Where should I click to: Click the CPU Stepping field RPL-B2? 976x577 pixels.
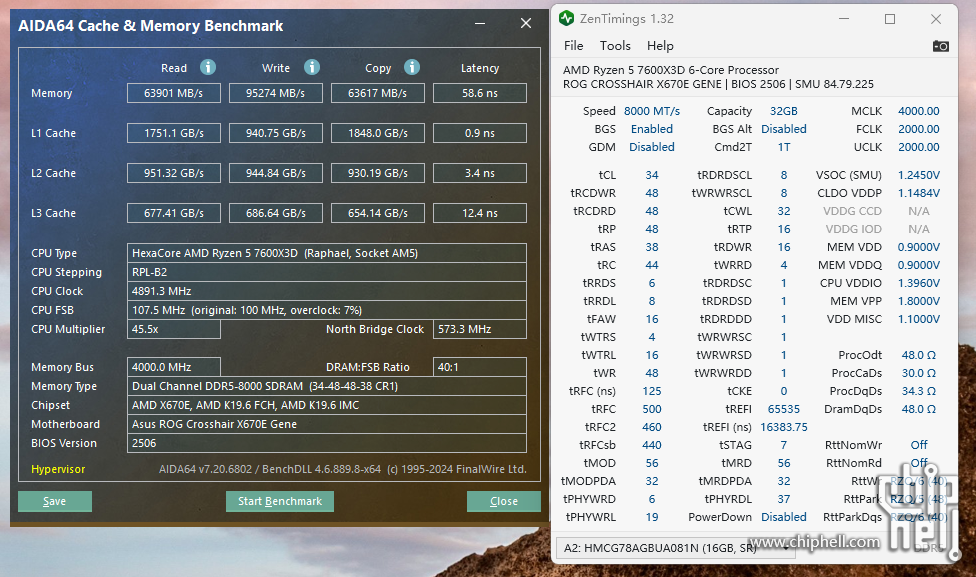pos(327,272)
